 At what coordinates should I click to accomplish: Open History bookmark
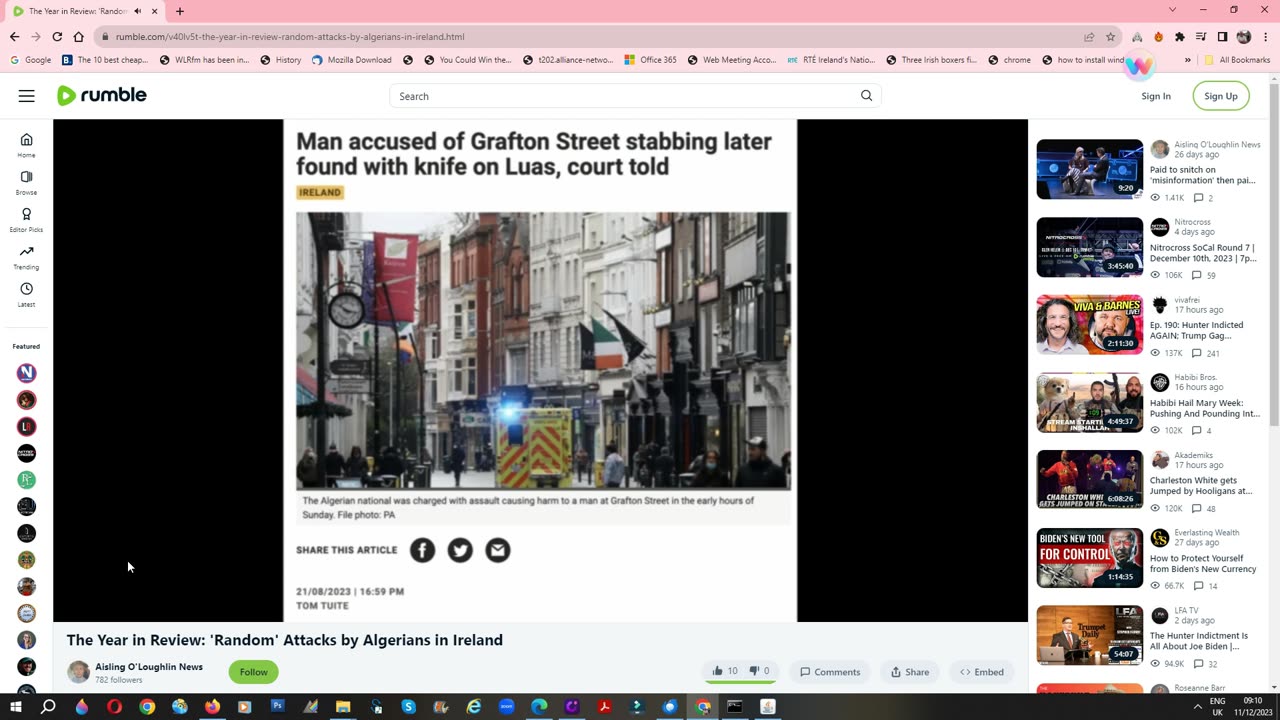280,60
